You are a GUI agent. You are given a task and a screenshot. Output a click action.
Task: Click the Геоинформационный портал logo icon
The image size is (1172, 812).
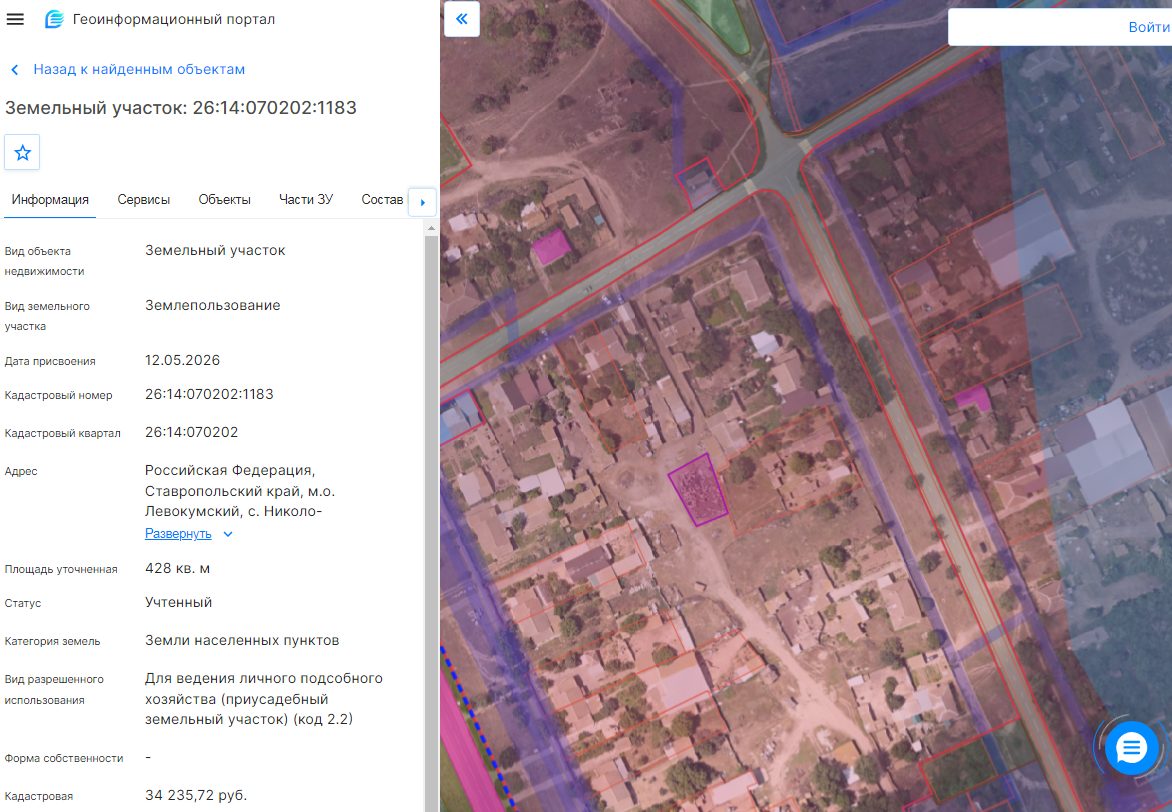(54, 19)
